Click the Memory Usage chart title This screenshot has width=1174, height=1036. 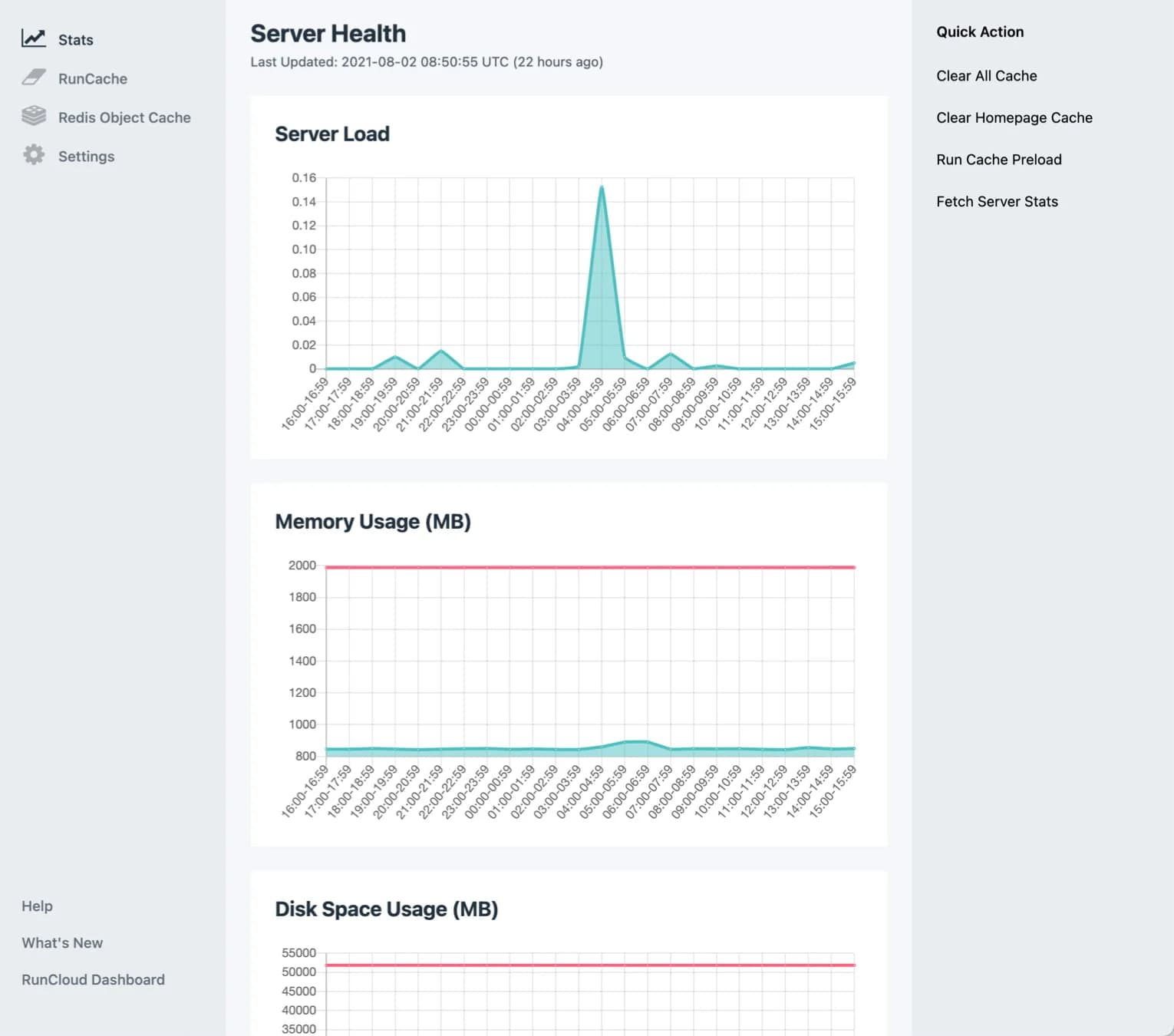pyautogui.click(x=373, y=521)
